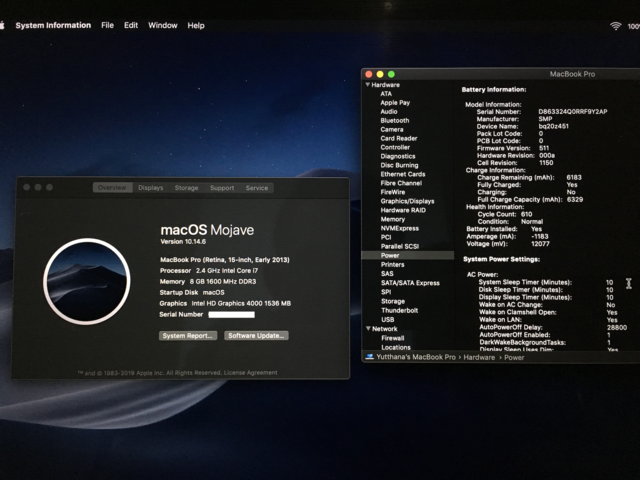Select USB in the sidebar
Image resolution: width=640 pixels, height=480 pixels.
[388, 320]
